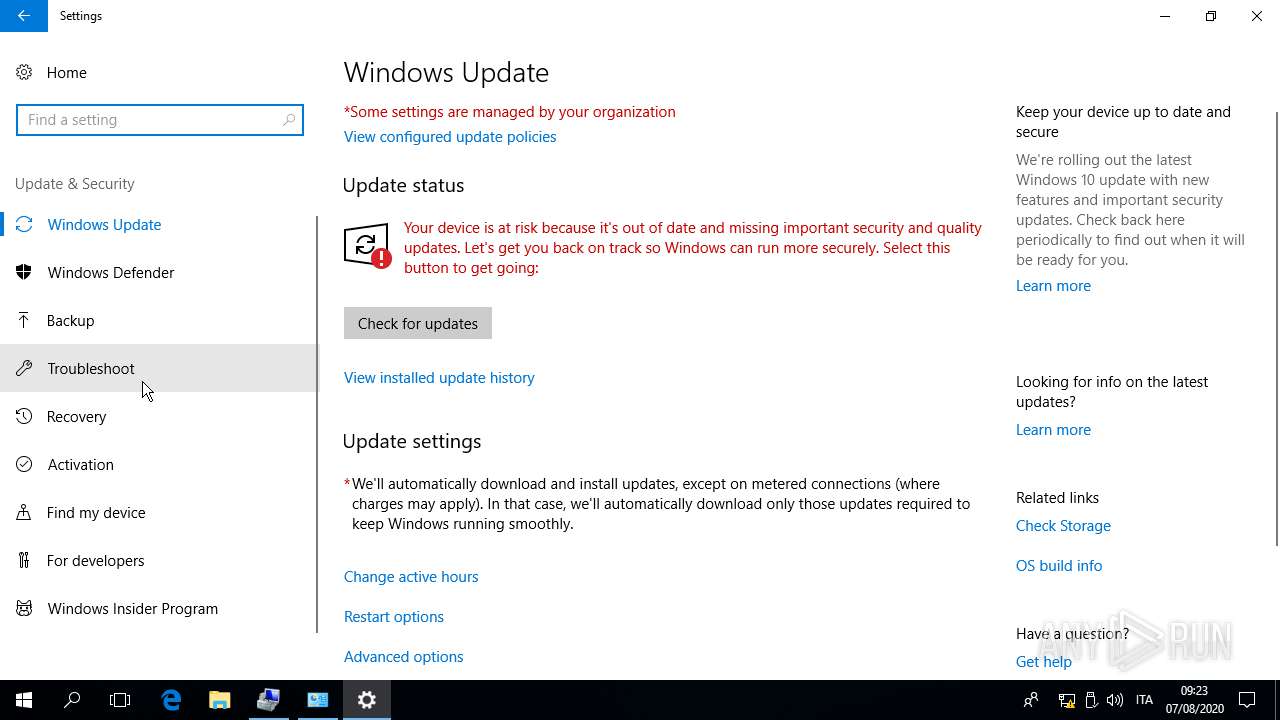Click Check for updates button
The height and width of the screenshot is (720, 1280).
click(418, 323)
